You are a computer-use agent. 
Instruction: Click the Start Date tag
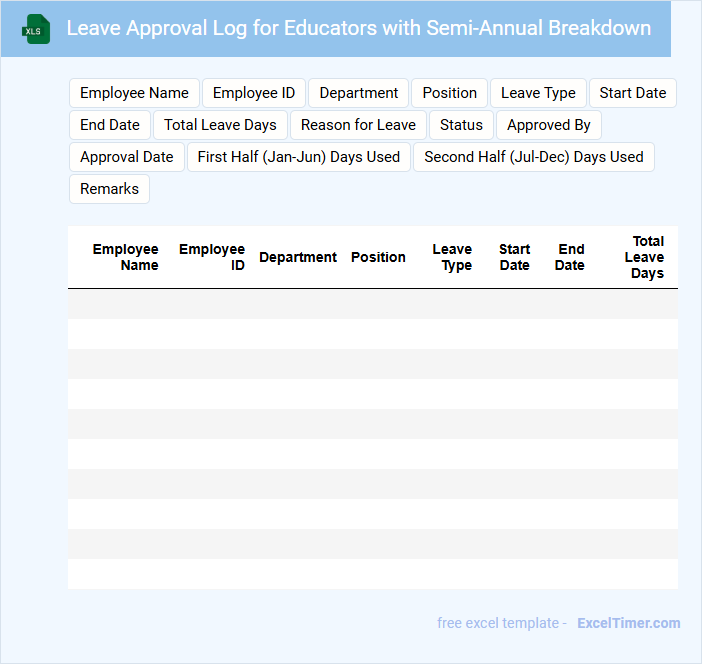[x=633, y=93]
